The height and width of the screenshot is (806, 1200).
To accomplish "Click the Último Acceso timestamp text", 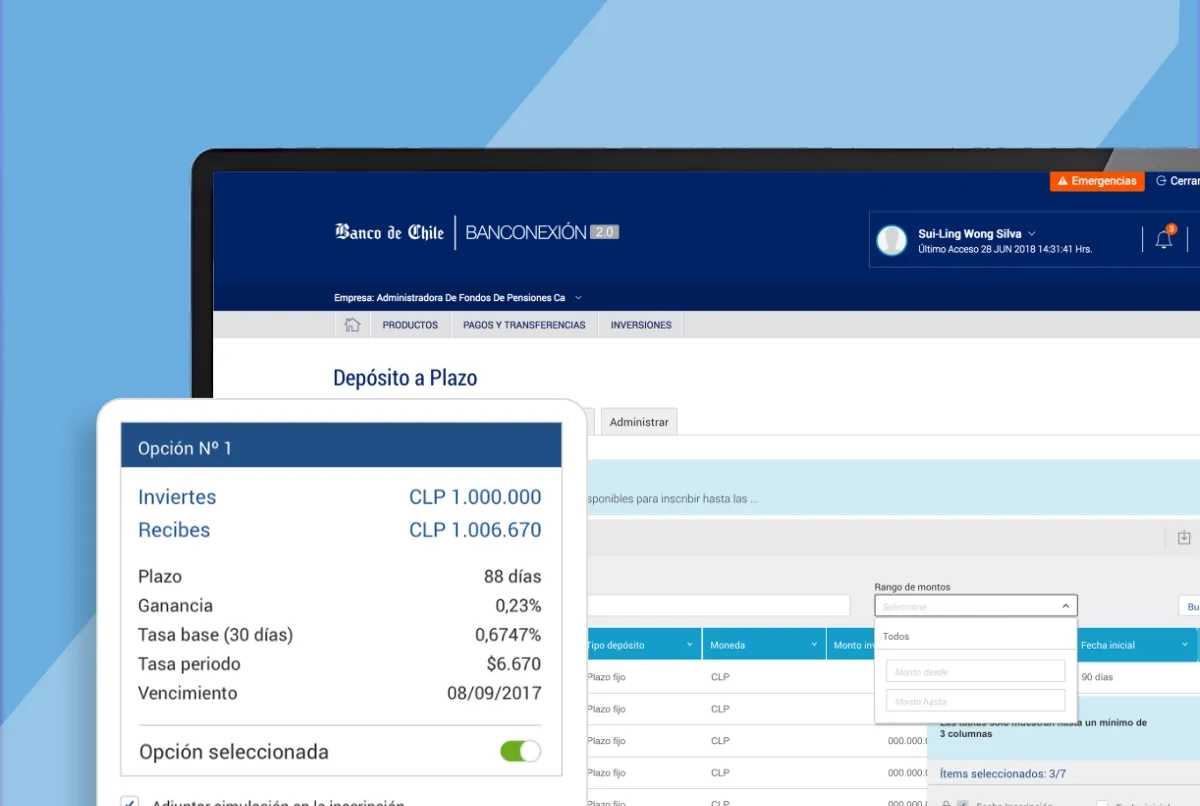I will click(1005, 249).
